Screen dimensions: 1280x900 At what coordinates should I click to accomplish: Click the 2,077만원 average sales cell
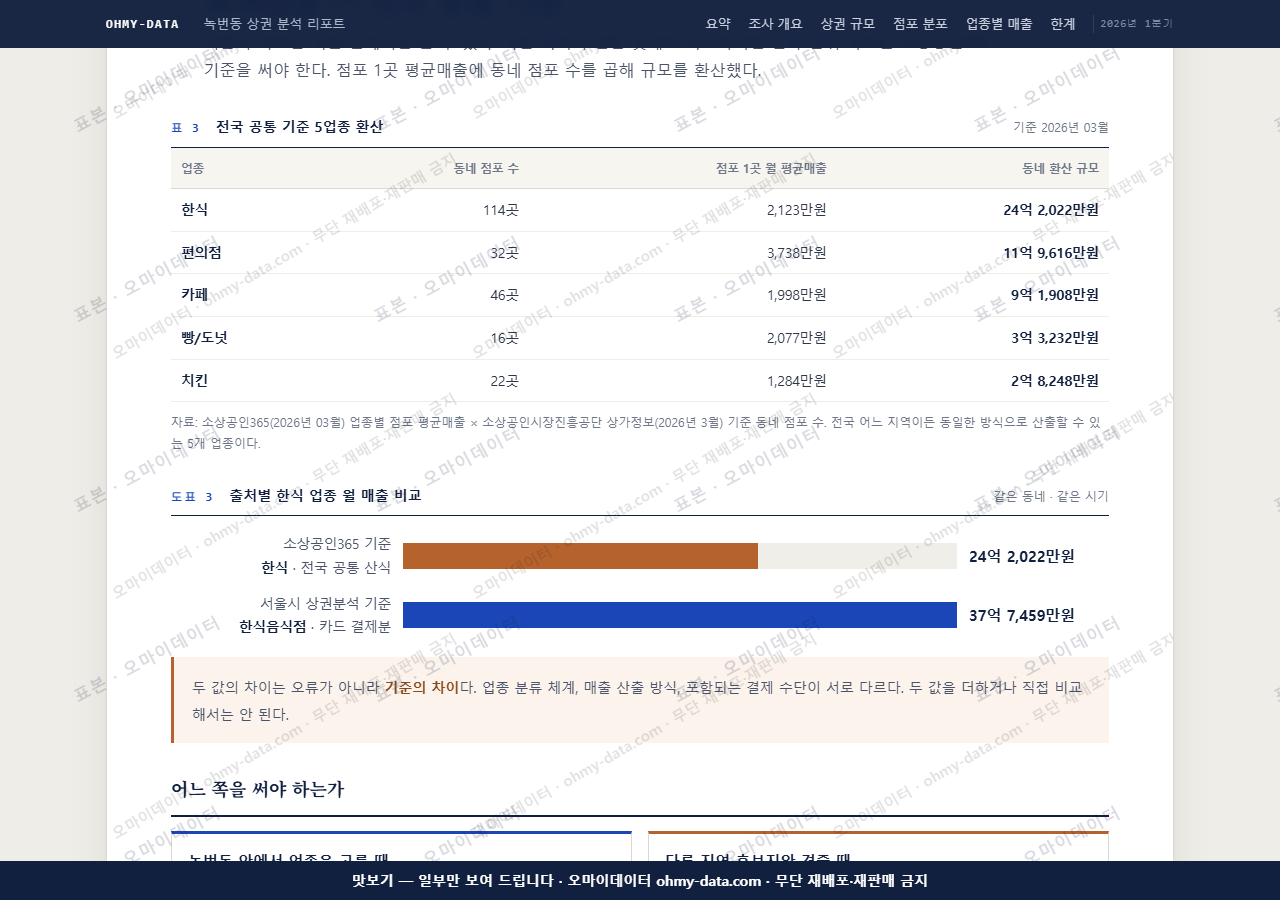796,338
